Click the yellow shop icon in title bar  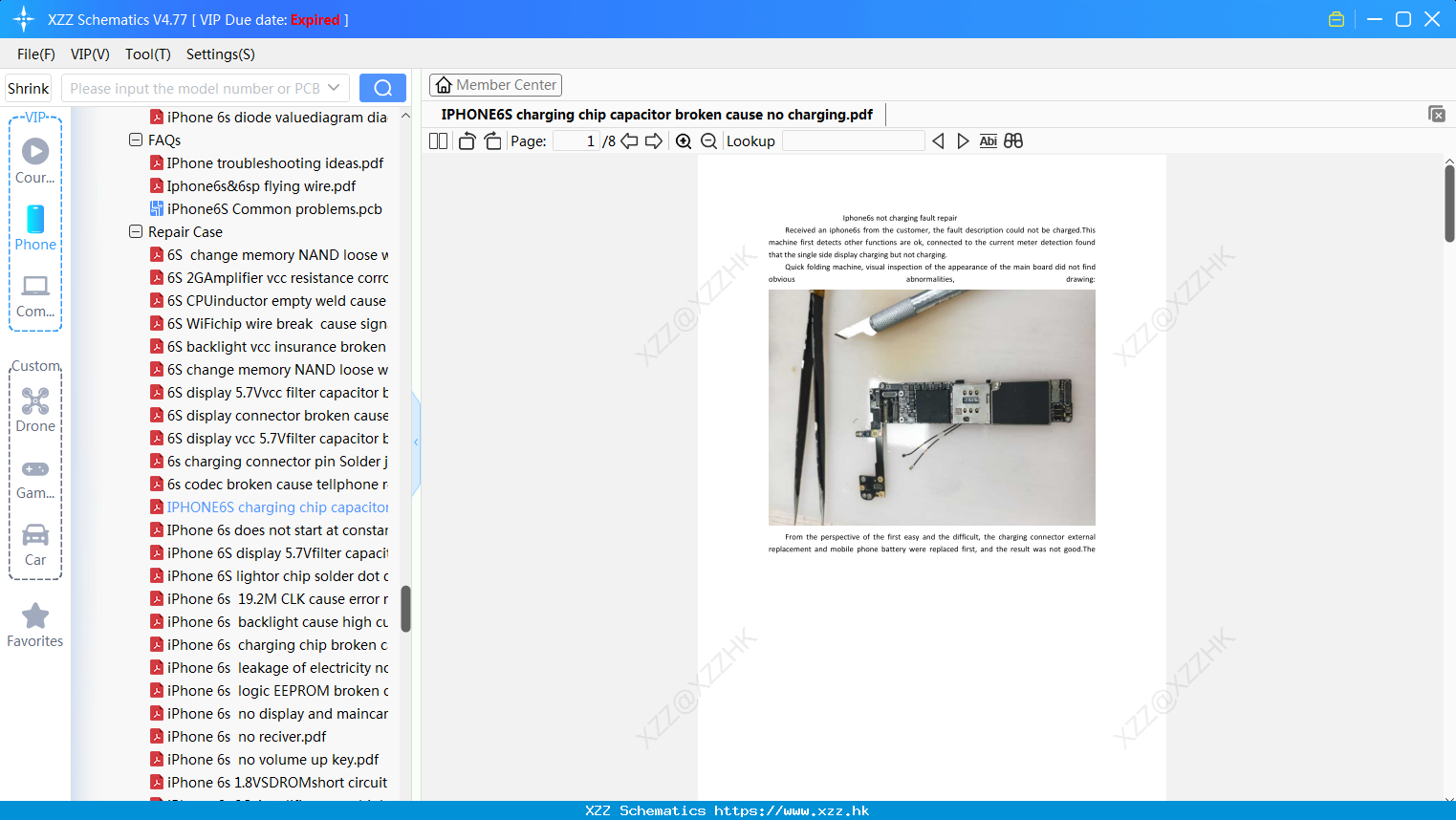click(x=1336, y=19)
